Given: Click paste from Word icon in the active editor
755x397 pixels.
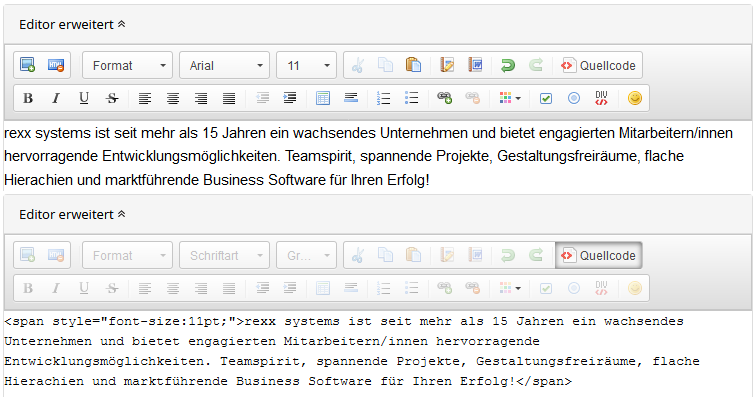Looking at the screenshot, I should (475, 65).
